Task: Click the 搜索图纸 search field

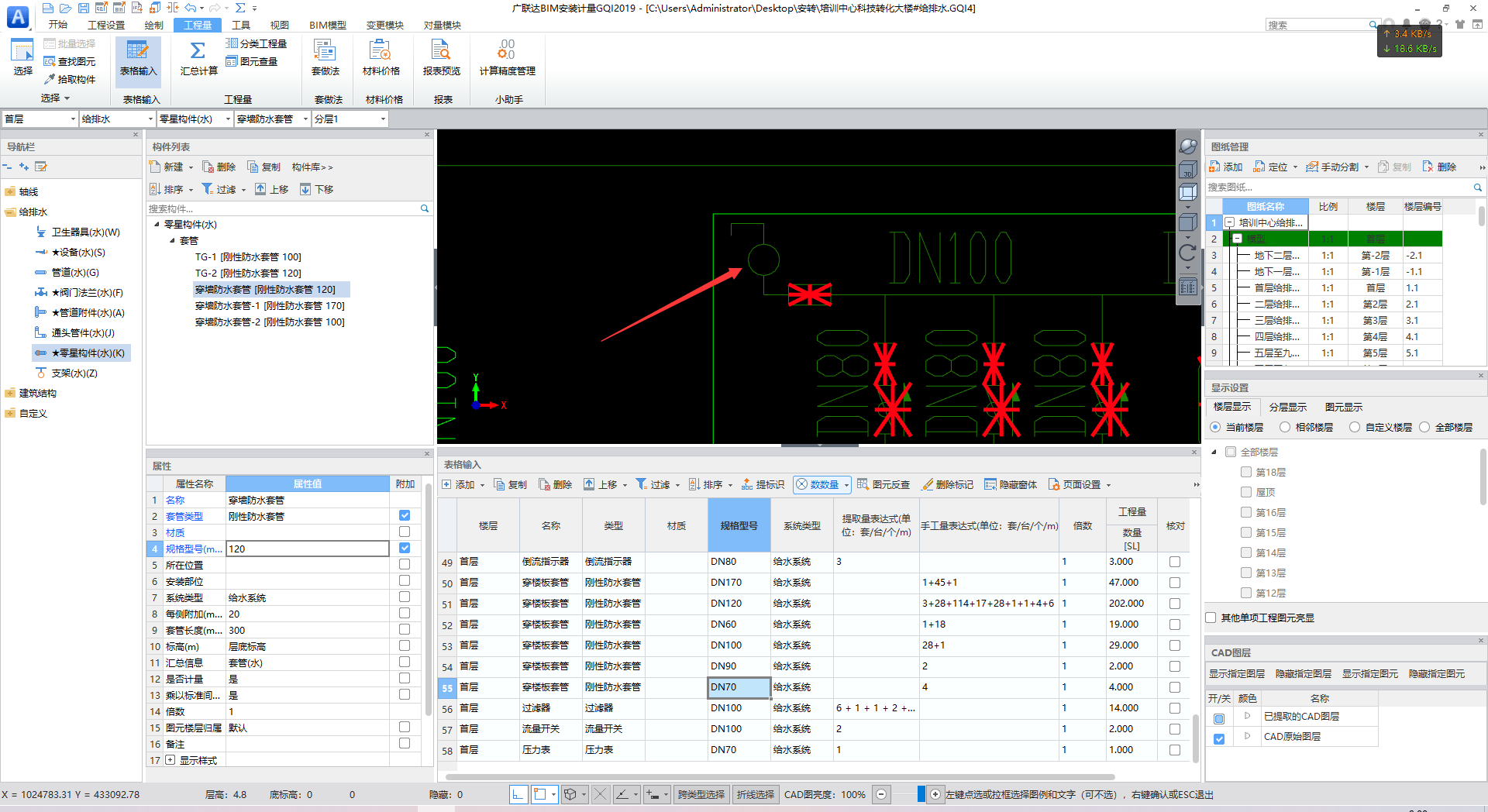Action: [x=1338, y=187]
